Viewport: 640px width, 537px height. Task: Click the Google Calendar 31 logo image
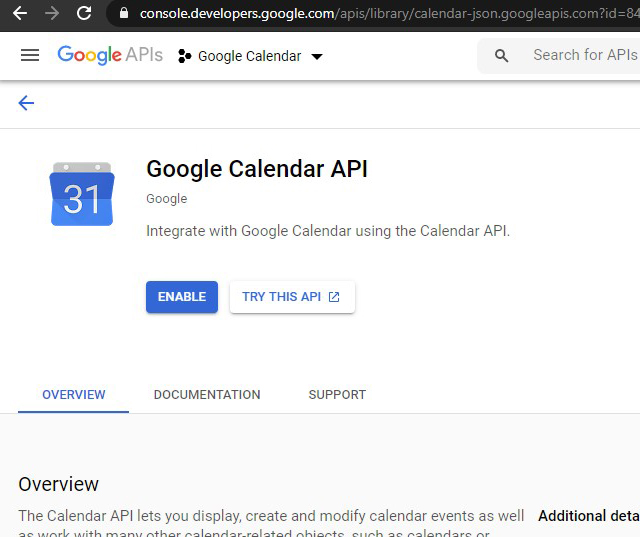click(x=82, y=194)
